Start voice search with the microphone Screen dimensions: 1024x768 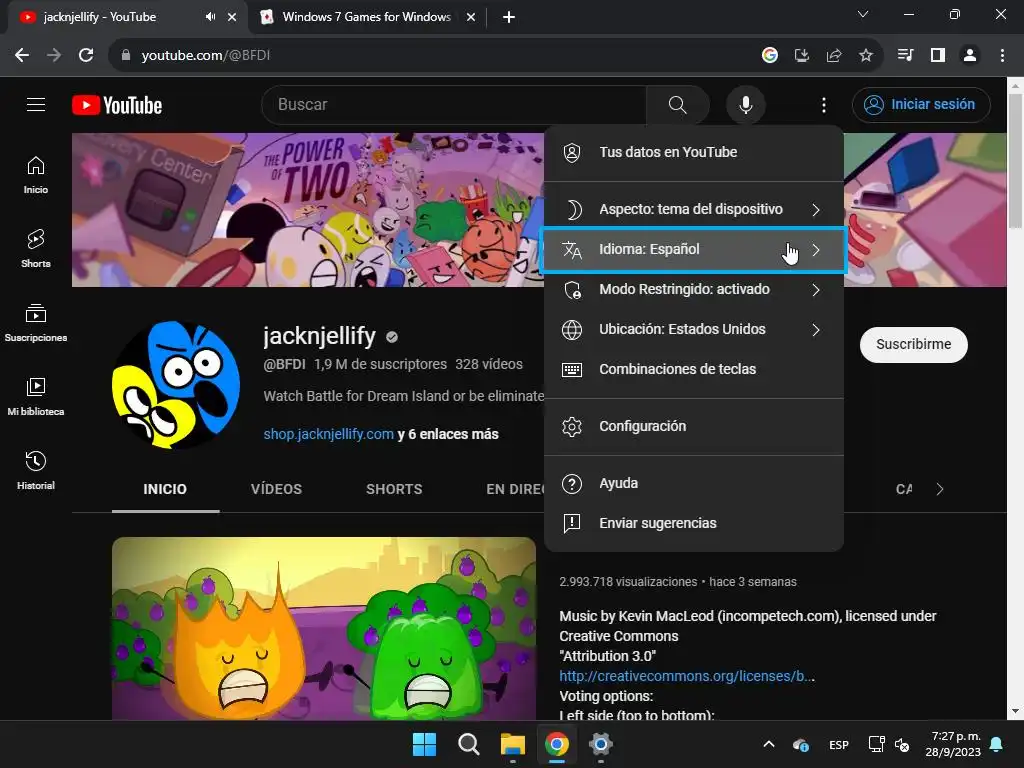(x=745, y=104)
